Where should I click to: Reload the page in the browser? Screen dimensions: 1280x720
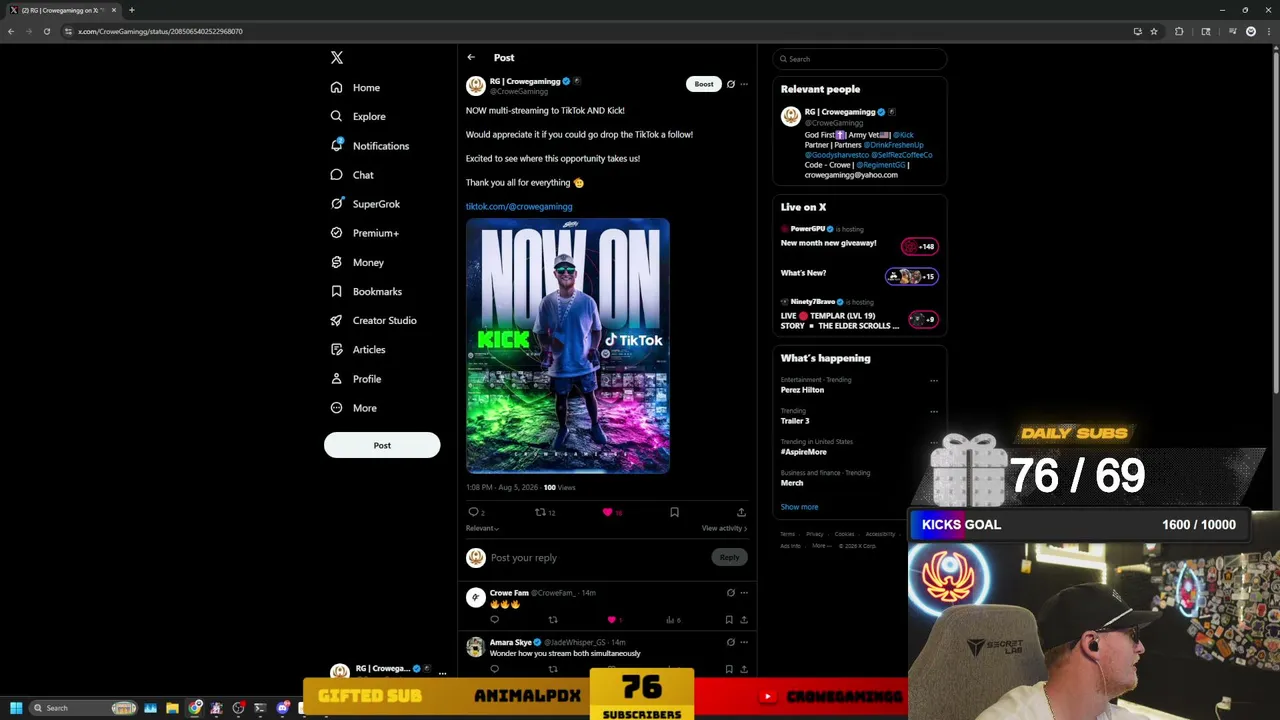click(46, 32)
